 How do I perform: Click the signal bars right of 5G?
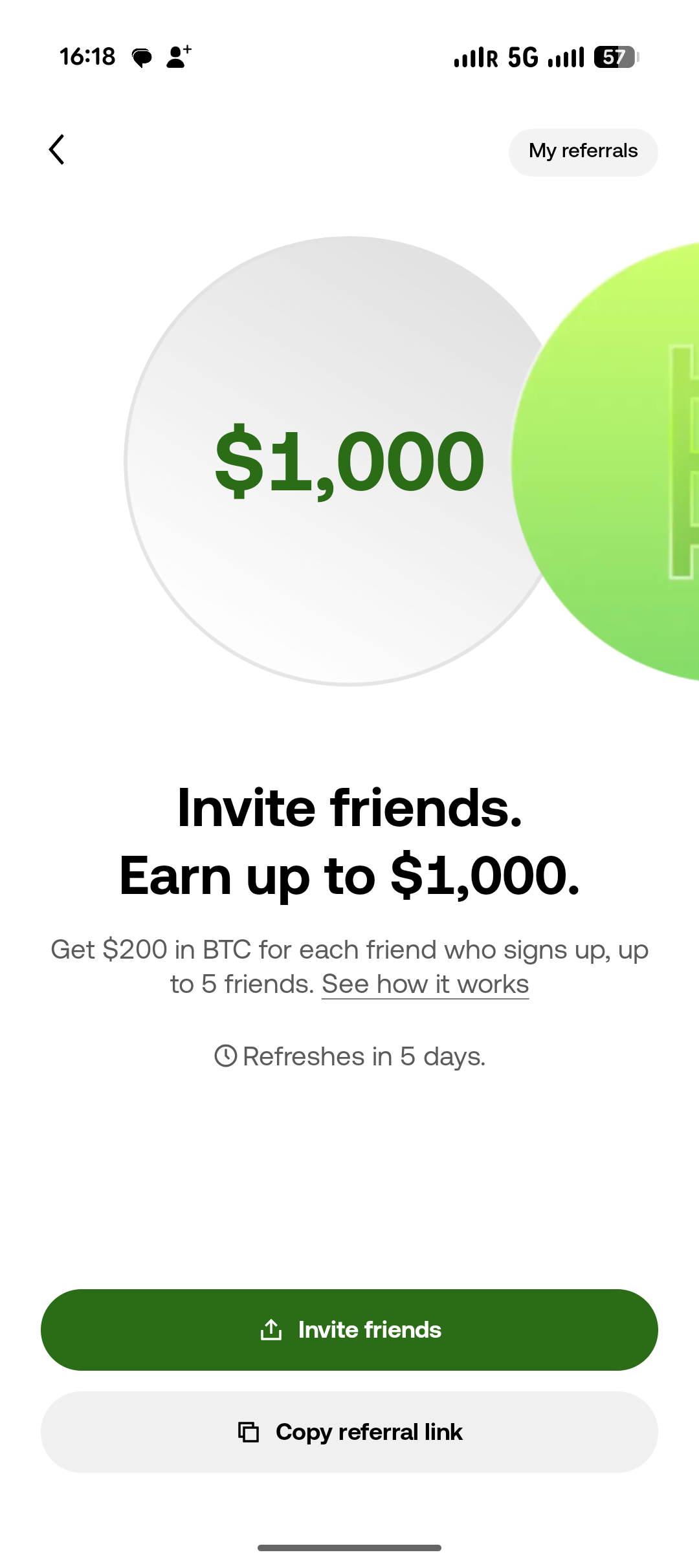coord(566,58)
